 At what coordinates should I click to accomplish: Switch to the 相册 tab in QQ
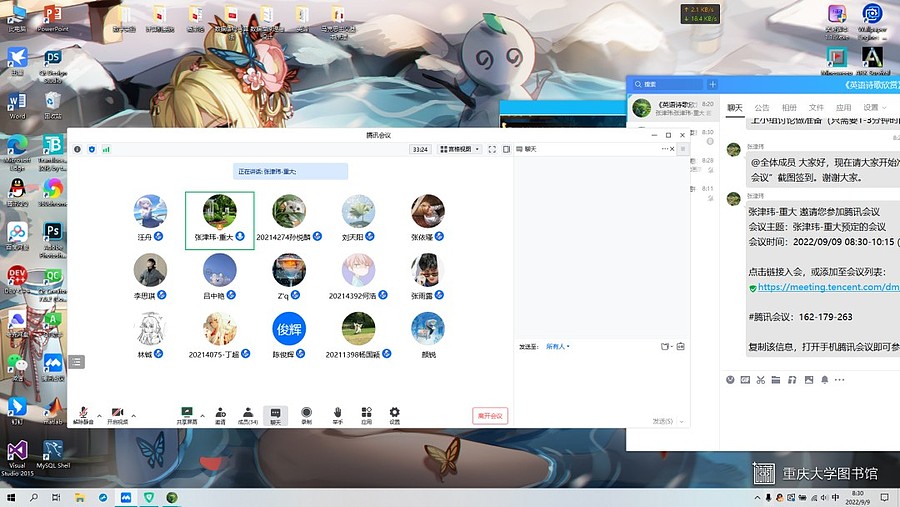pos(789,107)
